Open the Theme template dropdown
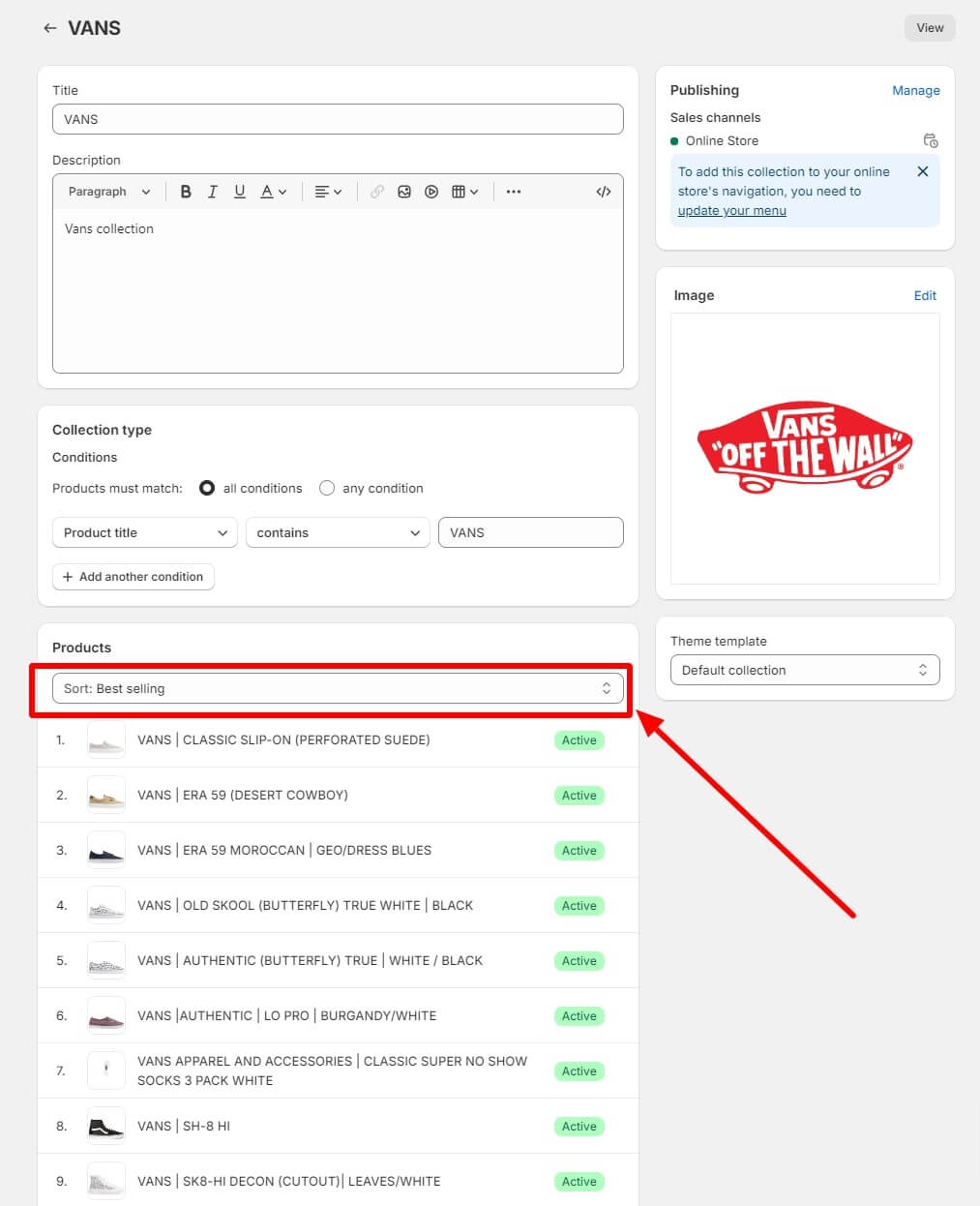The image size is (980, 1206). click(804, 670)
